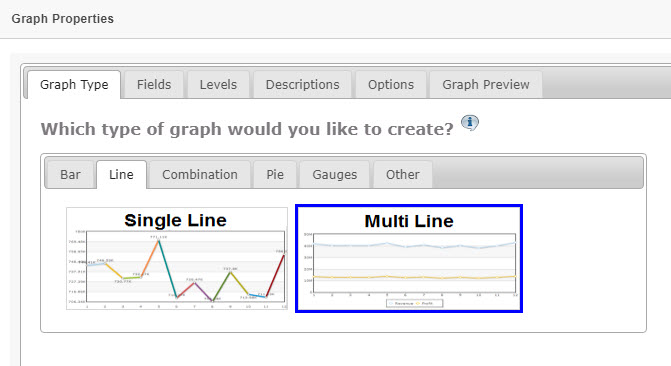
Task: Click the info help icon beside the question
Action: 470,123
